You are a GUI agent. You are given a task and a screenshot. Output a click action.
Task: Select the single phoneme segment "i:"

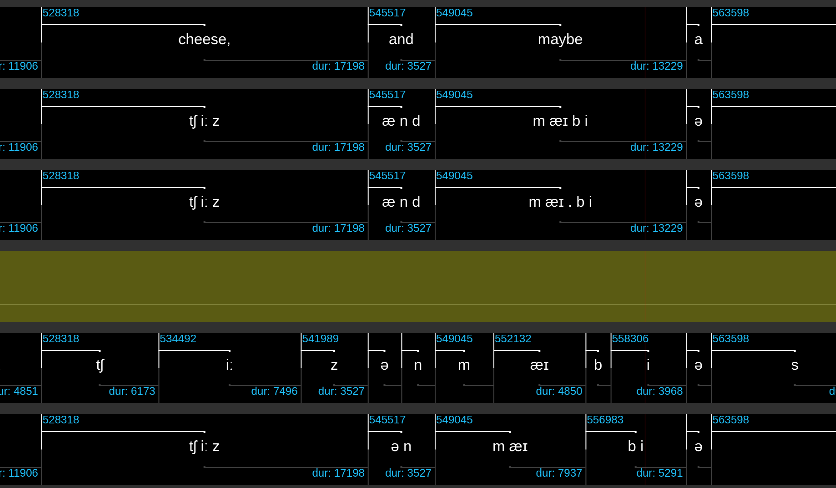(229, 365)
